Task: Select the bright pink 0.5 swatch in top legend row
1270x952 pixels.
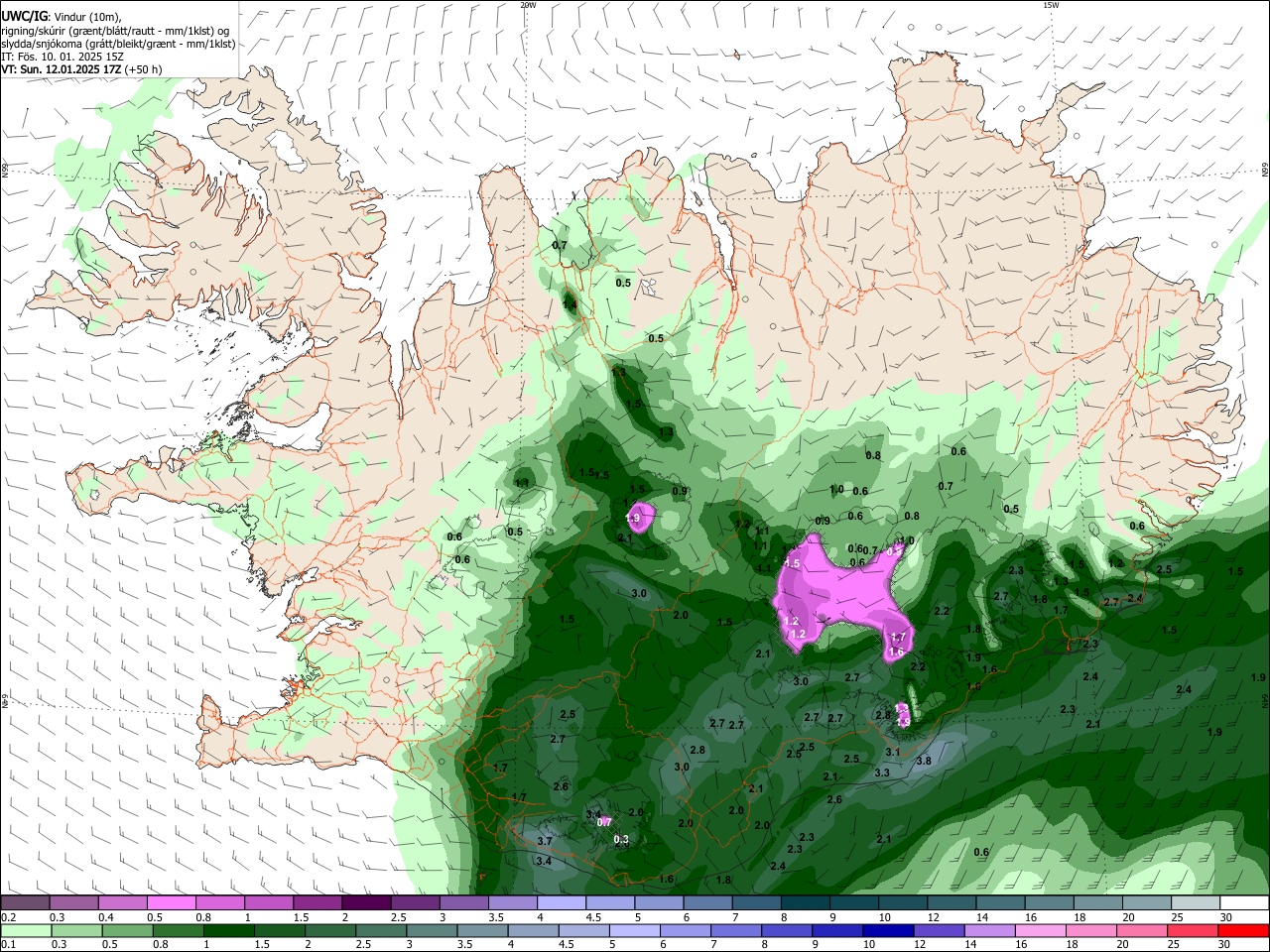Action: pyautogui.click(x=171, y=902)
